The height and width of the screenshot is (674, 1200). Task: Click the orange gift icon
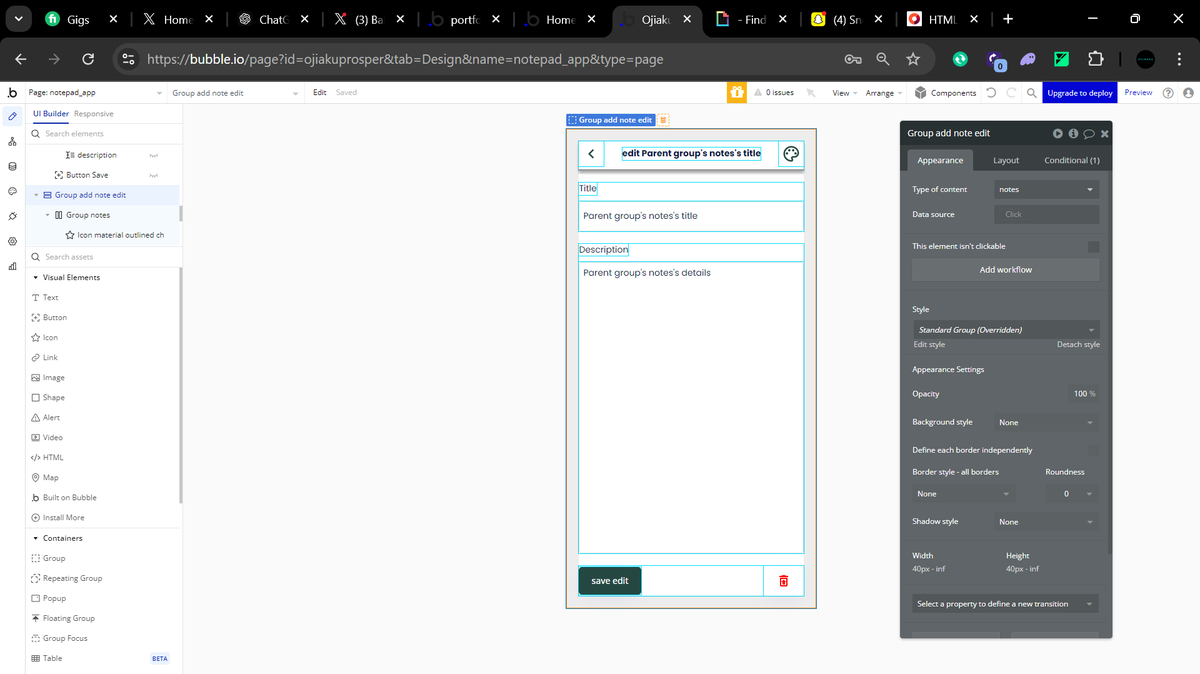click(x=737, y=92)
